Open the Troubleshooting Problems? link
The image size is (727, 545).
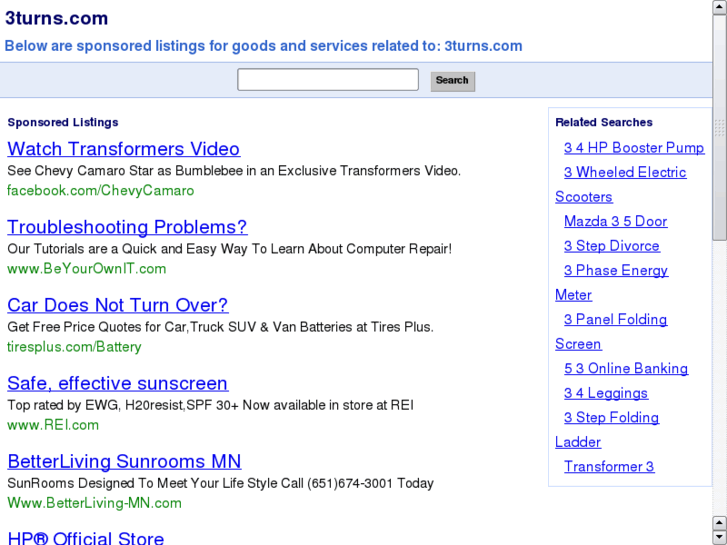coord(127,227)
